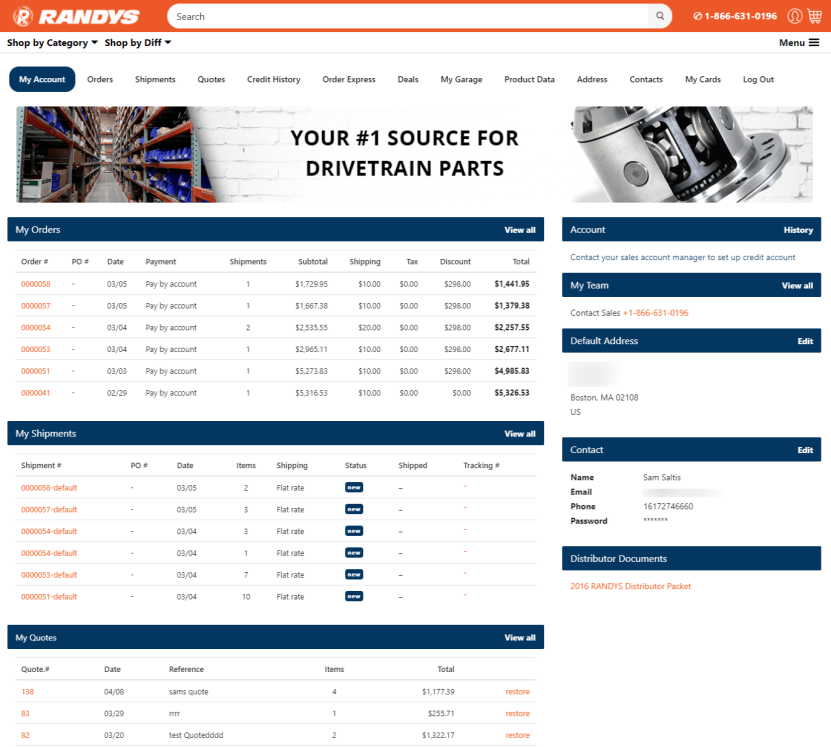The image size is (831, 747).
Task: Open order 0000041
Action: [36, 393]
